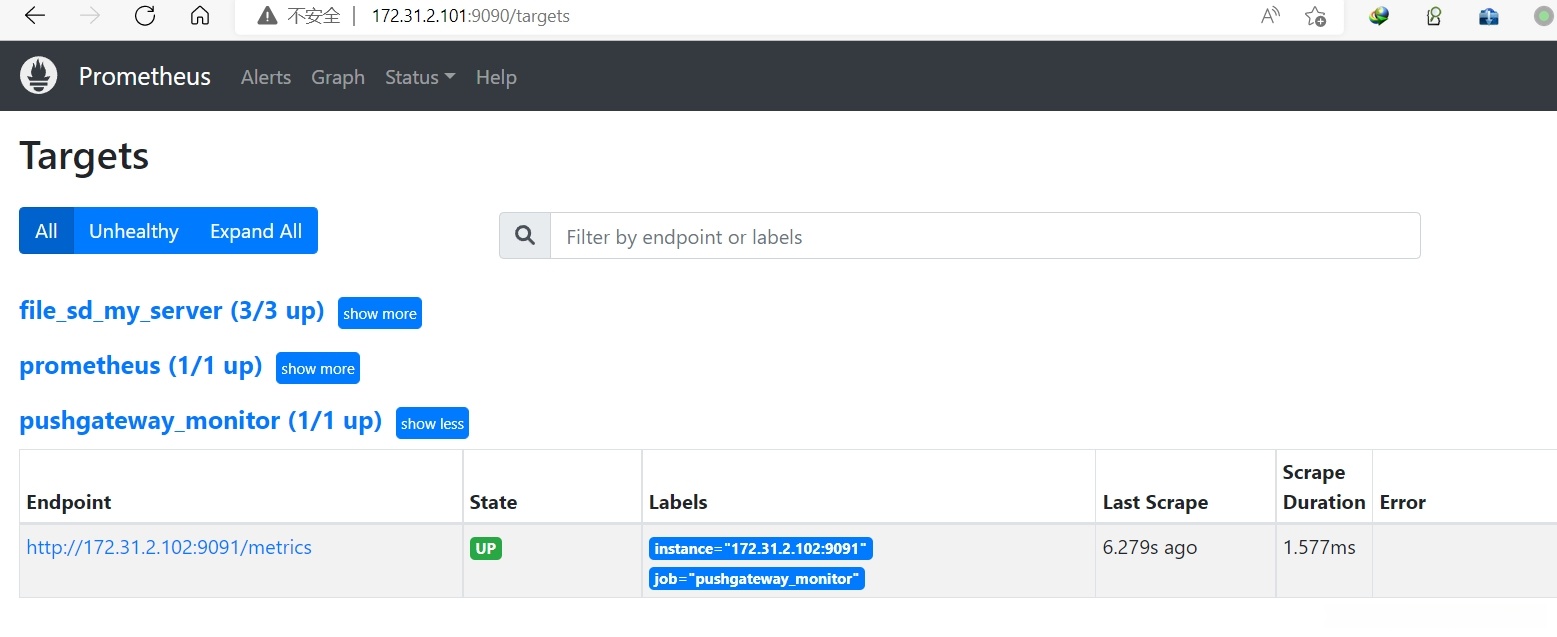Click the Scrape Duration column header
This screenshot has height=637, width=1557.
1324,487
